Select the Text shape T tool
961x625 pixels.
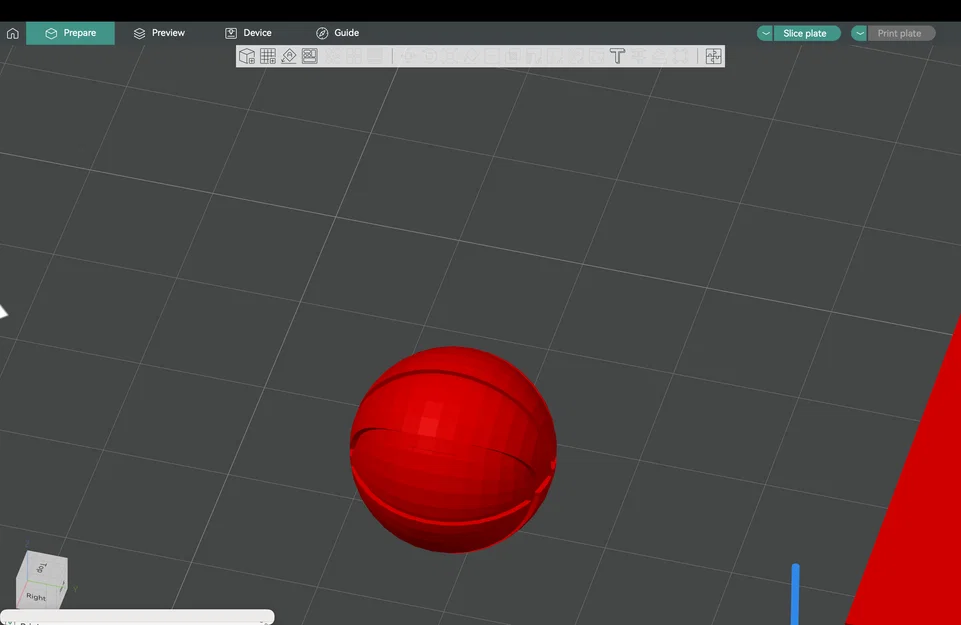(x=617, y=56)
